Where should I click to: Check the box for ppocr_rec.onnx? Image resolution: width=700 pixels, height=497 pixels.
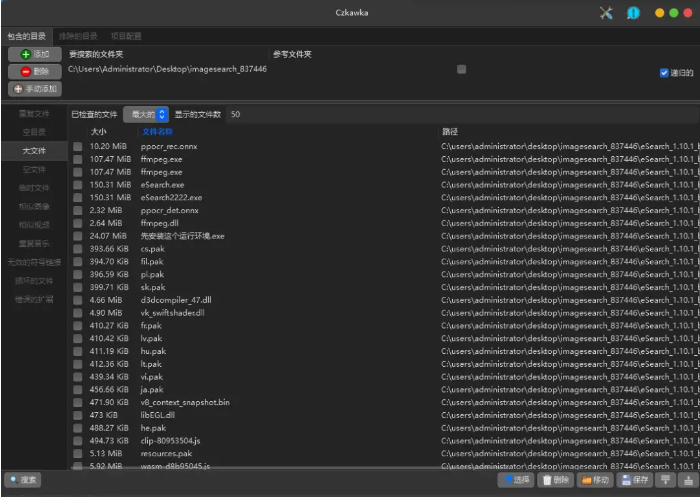[78, 146]
